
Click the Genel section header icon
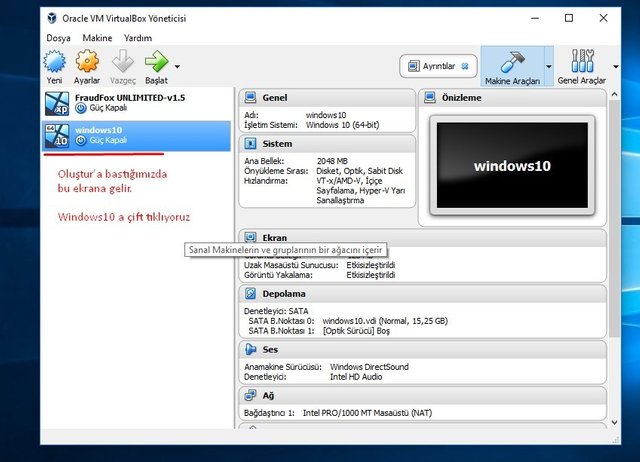pyautogui.click(x=250, y=98)
